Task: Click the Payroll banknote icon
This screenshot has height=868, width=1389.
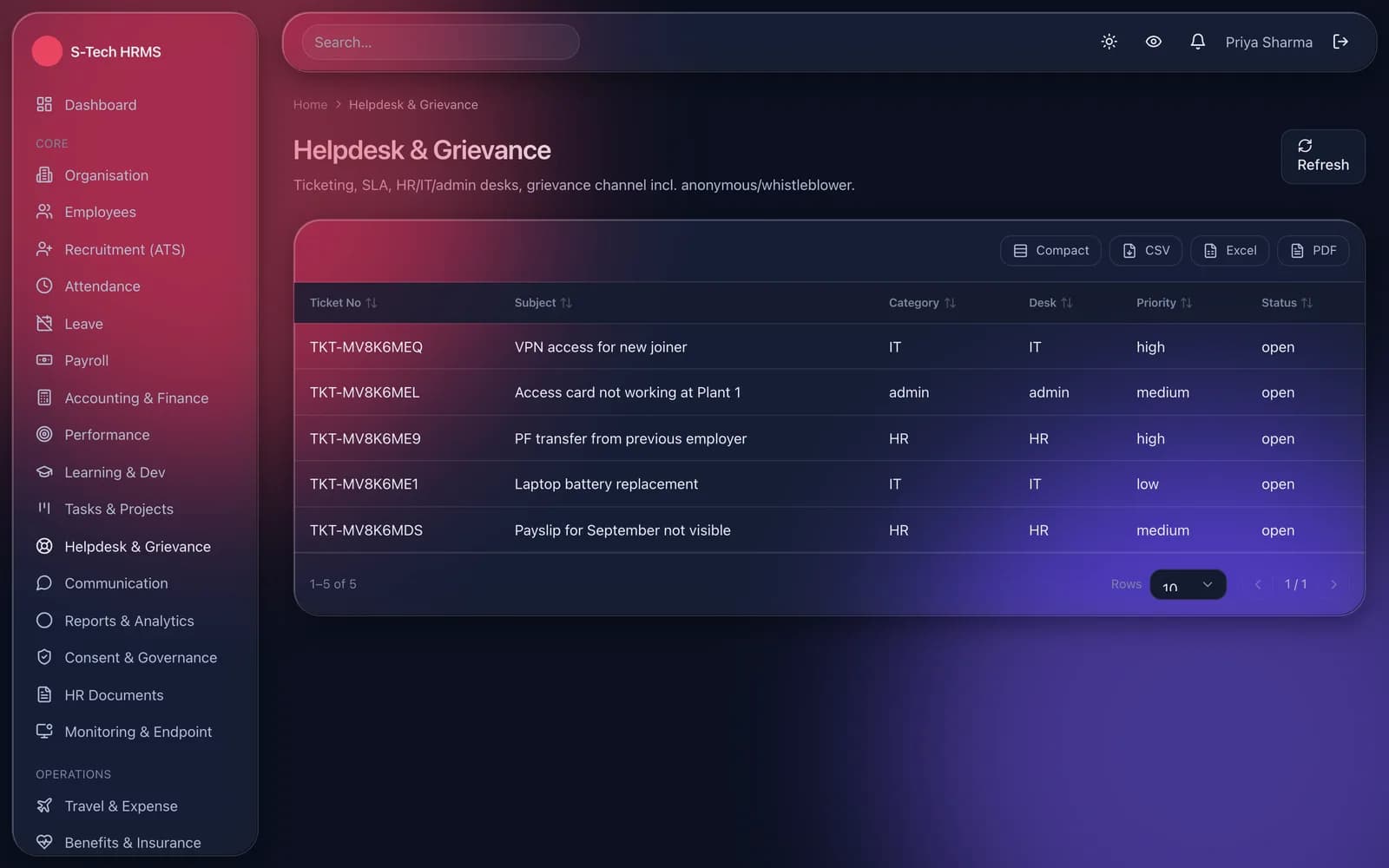Action: click(44, 360)
